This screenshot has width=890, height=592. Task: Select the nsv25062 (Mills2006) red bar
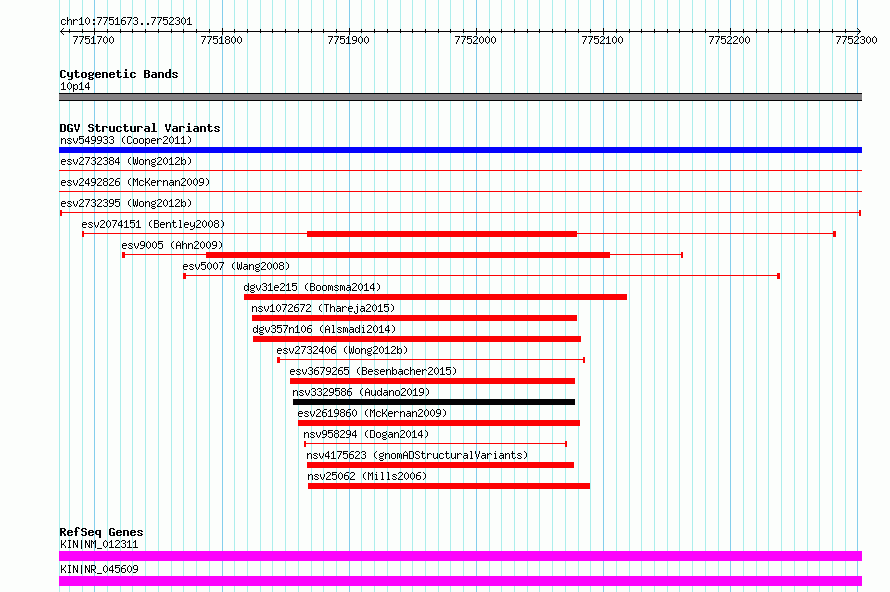tap(449, 486)
